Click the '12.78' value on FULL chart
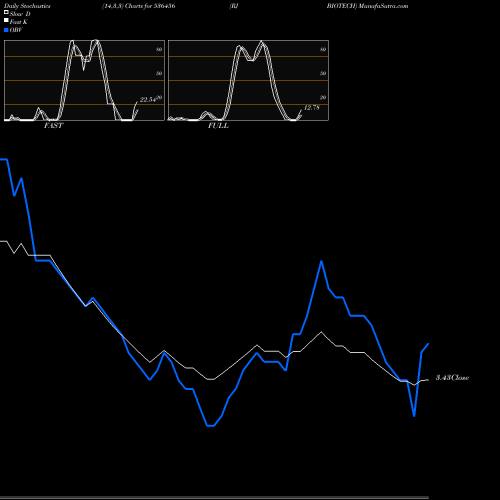500x500 pixels. (312, 108)
